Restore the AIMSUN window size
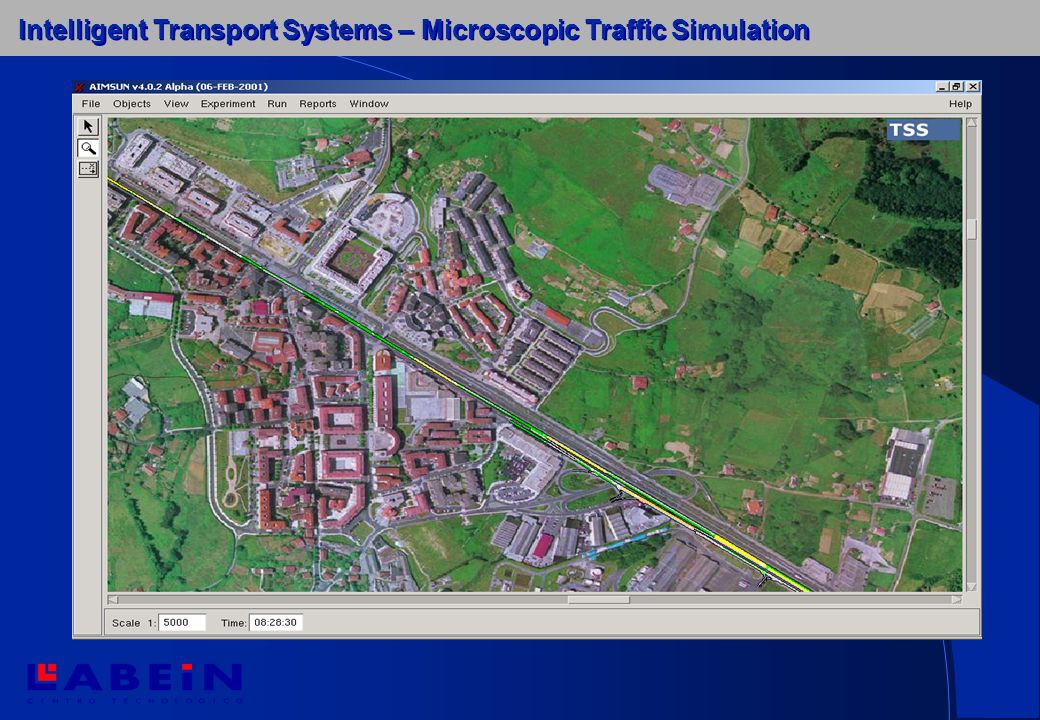 pos(957,86)
